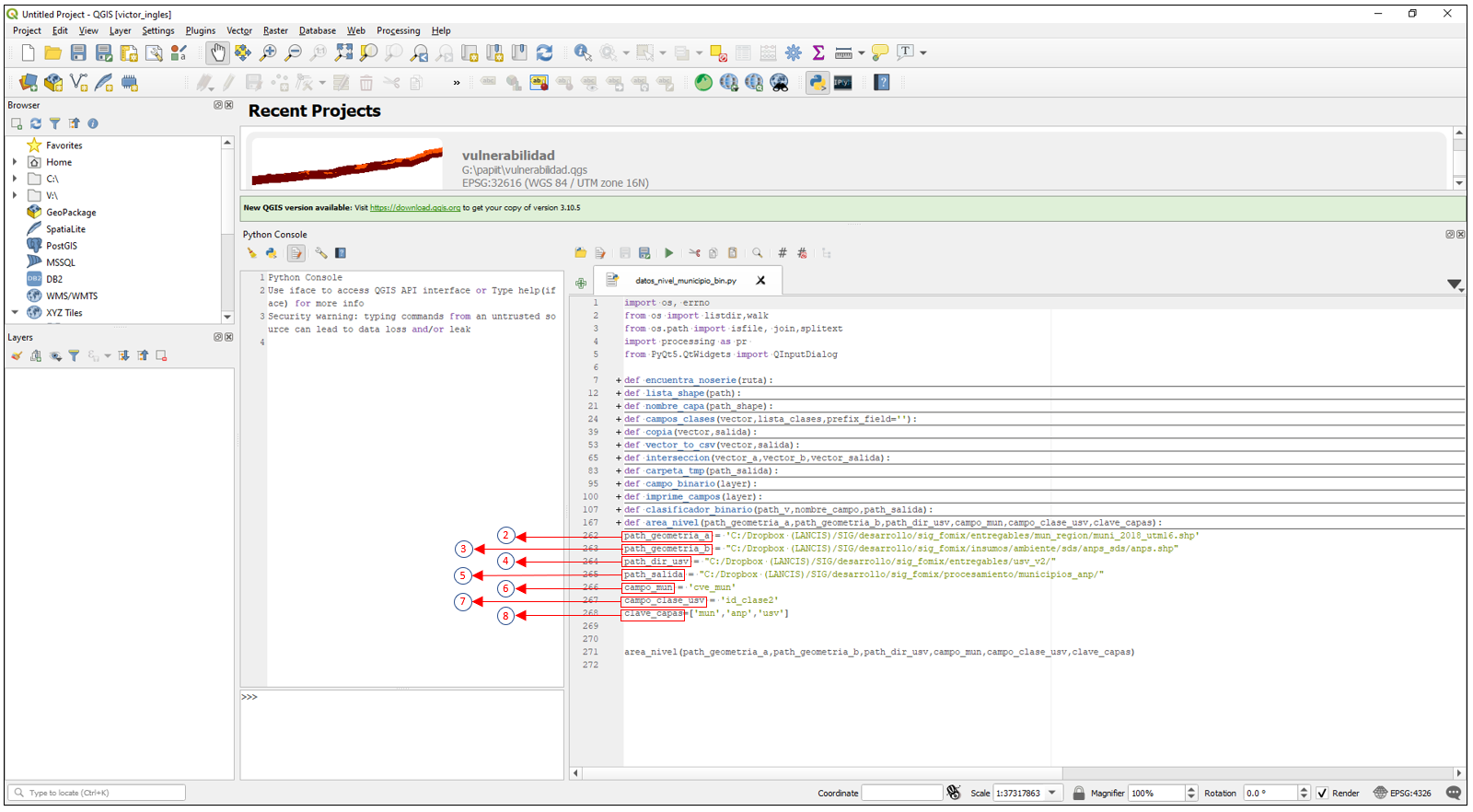This screenshot has height=812, width=1473.
Task: Toggle the Python Console toolbar button
Action: (817, 83)
